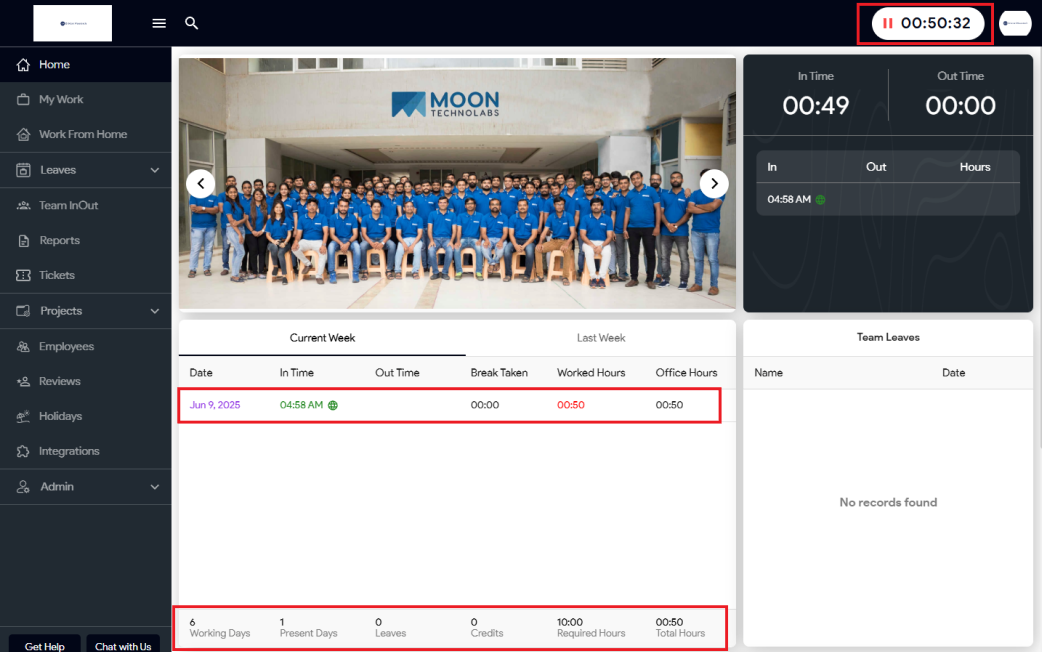Expand the Projects submenu chevron
1042x652 pixels.
pos(154,311)
